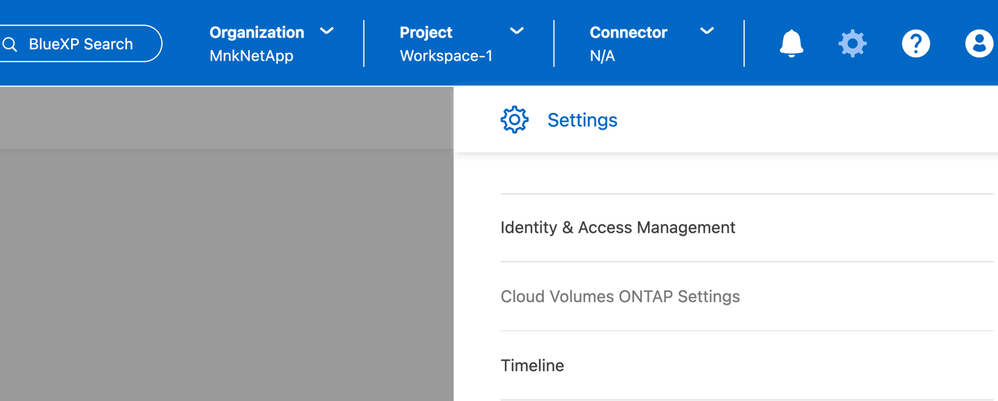The width and height of the screenshot is (998, 401).
Task: Open Identity & Access Management
Action: [618, 228]
